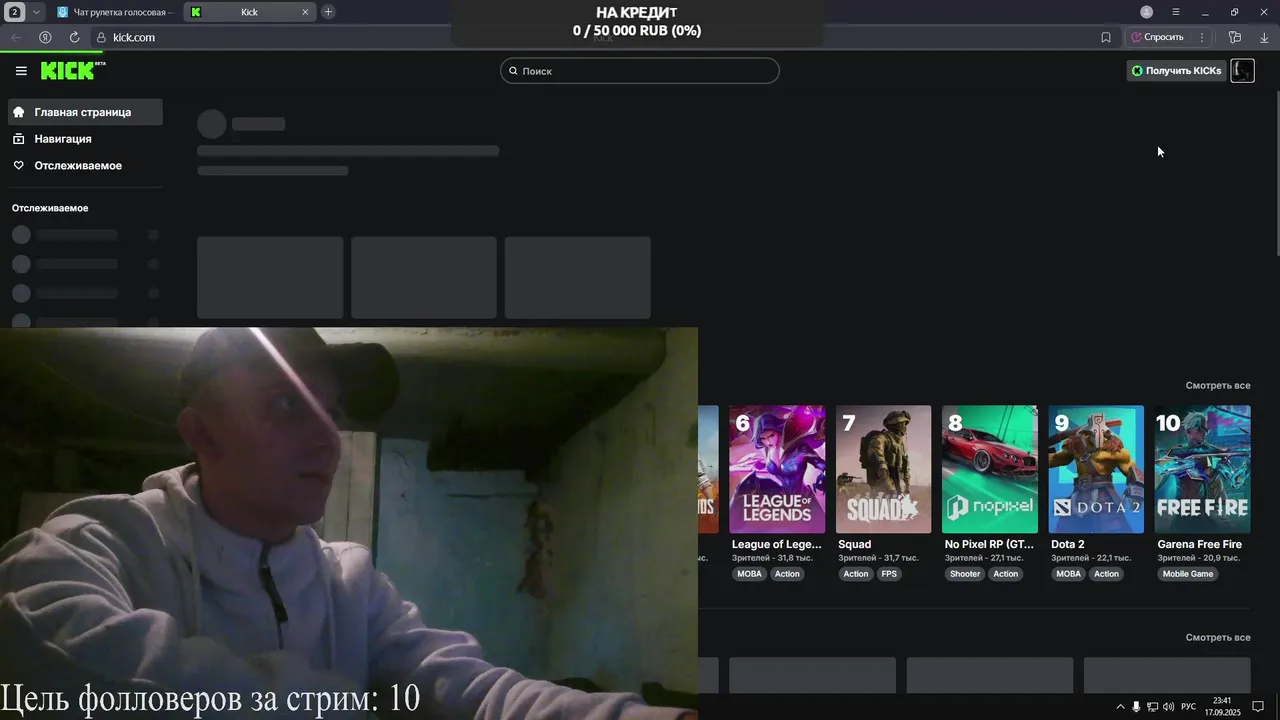The width and height of the screenshot is (1280, 720).
Task: Click the search magnifier icon
Action: coord(513,71)
